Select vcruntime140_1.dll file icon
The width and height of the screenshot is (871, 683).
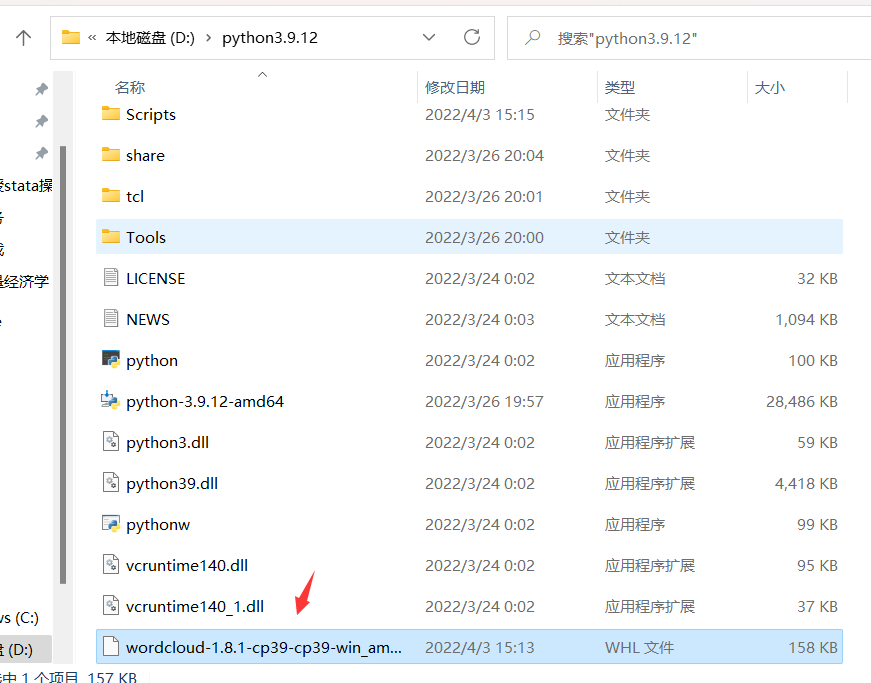111,605
